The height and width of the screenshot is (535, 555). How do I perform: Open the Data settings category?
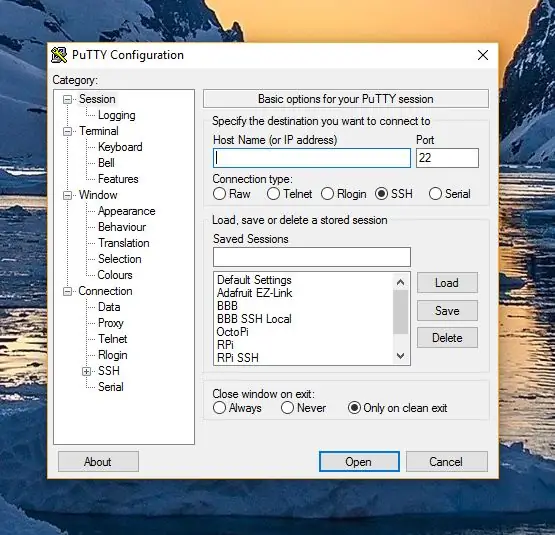(x=109, y=307)
